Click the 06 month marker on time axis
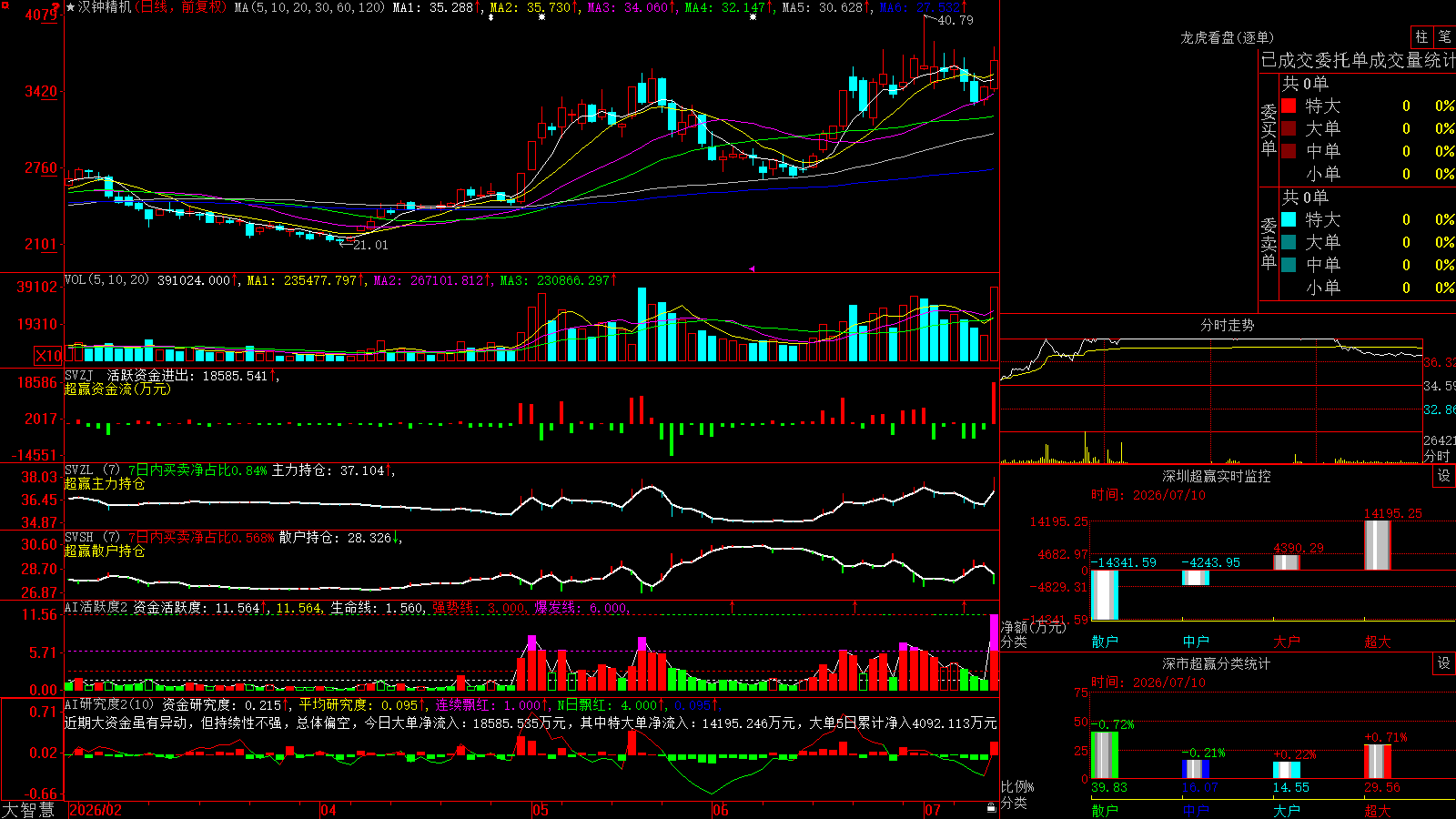1456x819 pixels. (x=721, y=810)
